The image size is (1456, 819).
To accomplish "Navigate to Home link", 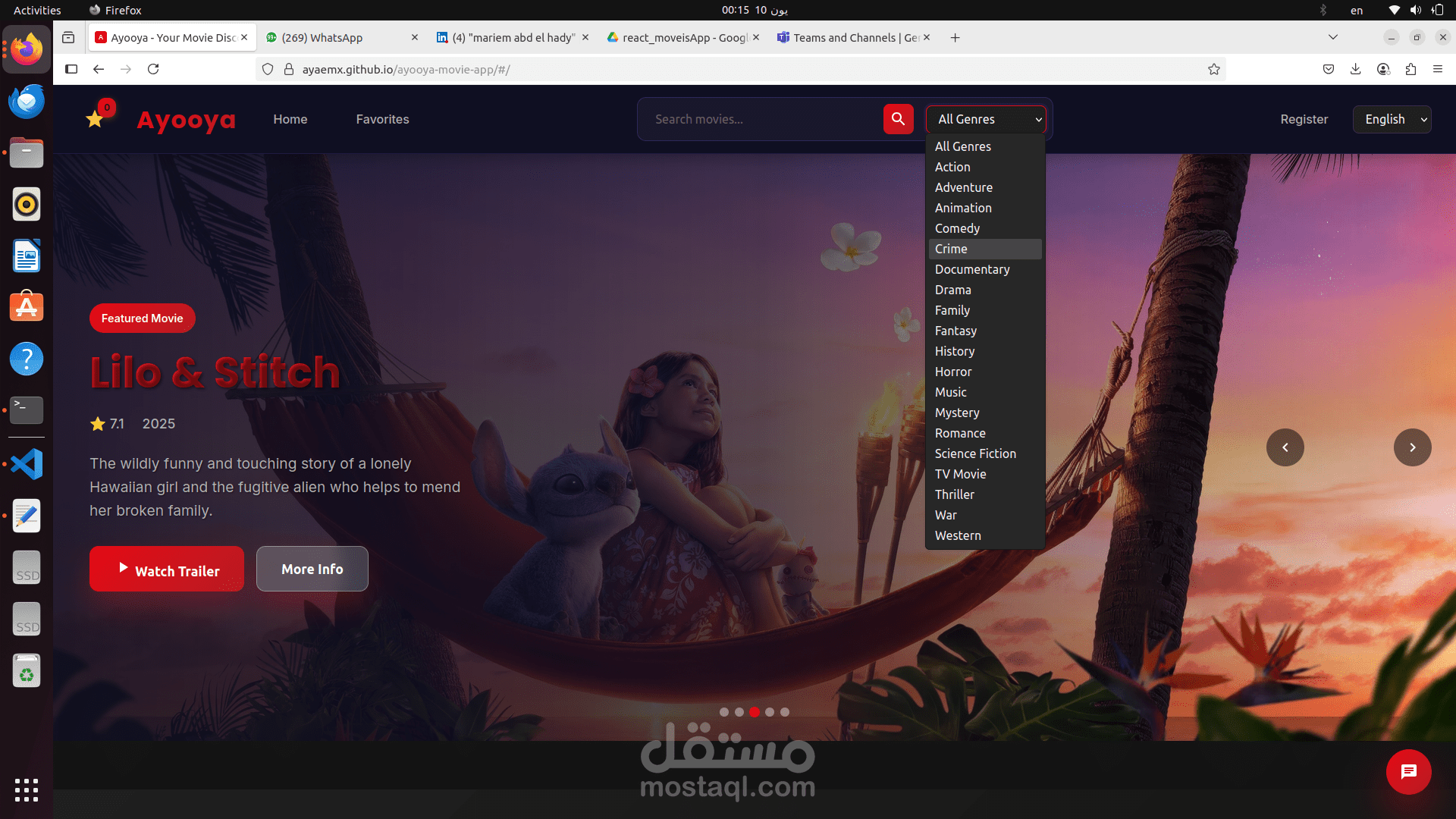I will click(290, 119).
